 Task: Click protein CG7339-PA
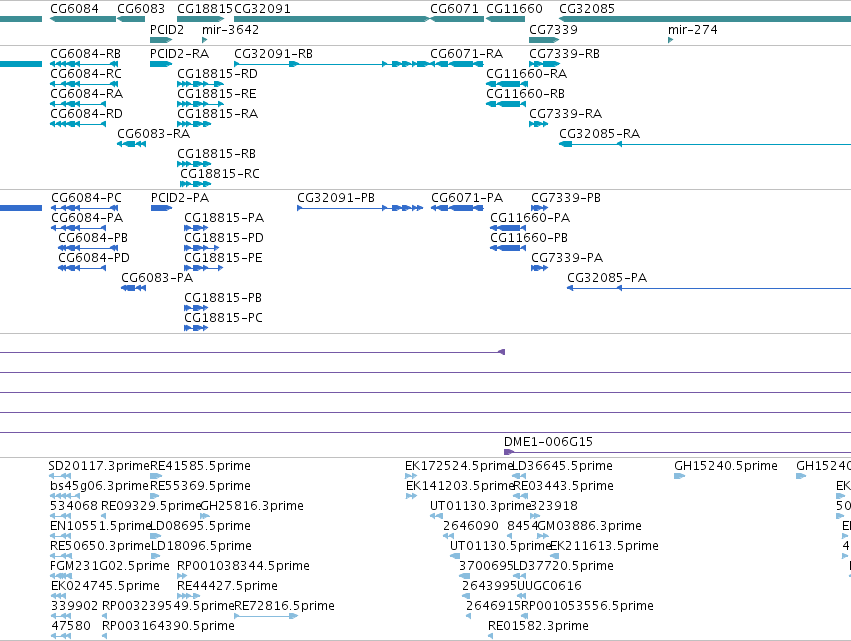[567, 258]
